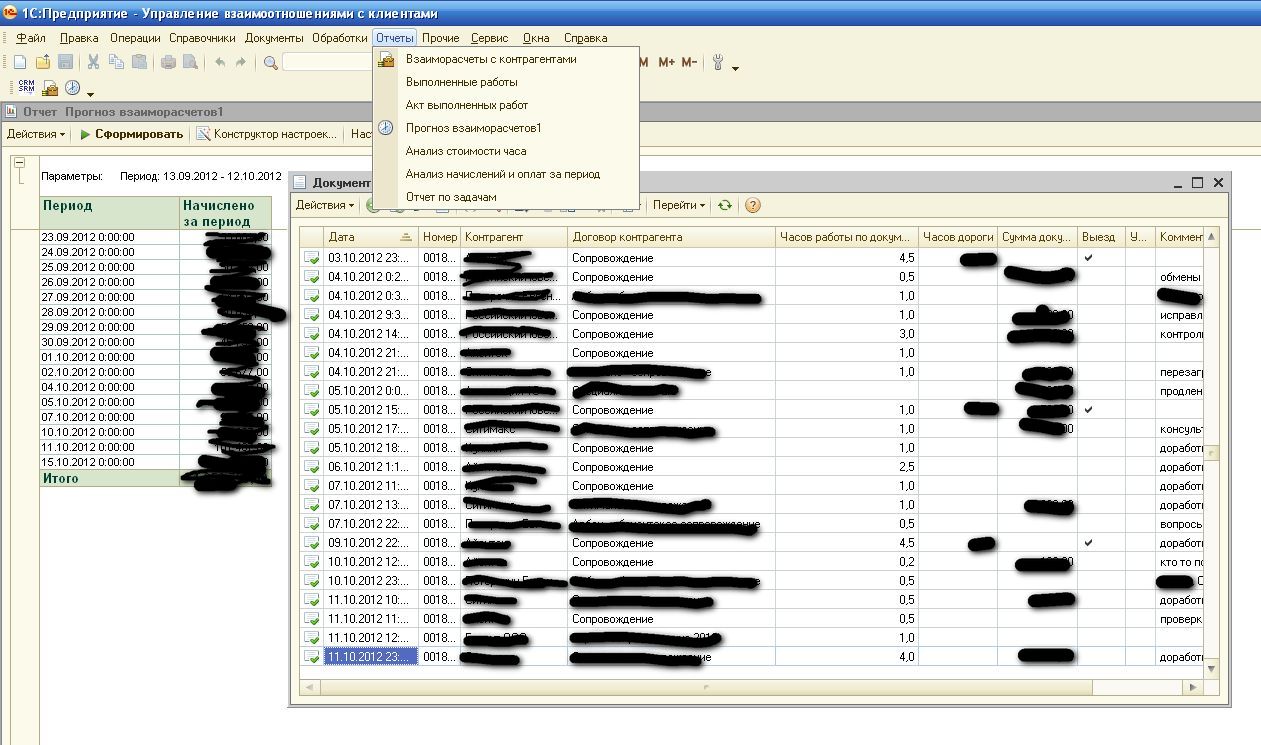Open the Документы menu
The height and width of the screenshot is (745, 1261).
click(x=274, y=38)
